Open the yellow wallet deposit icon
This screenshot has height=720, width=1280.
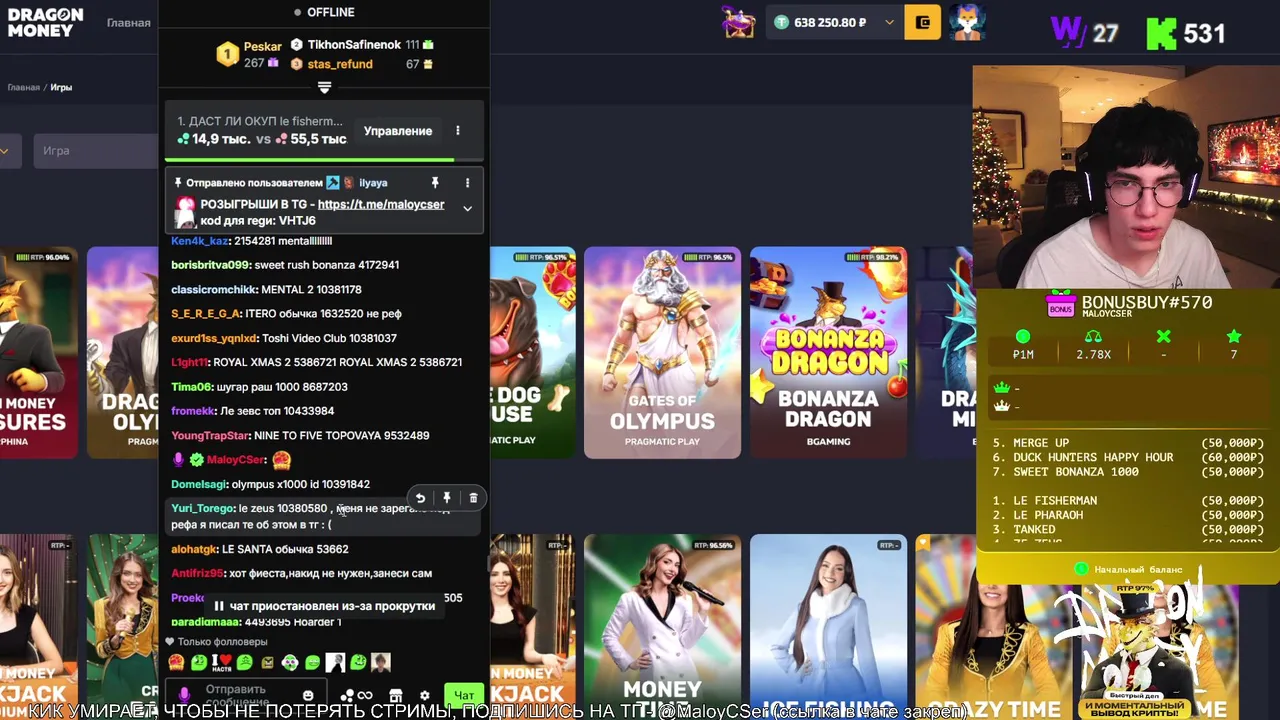(x=922, y=22)
